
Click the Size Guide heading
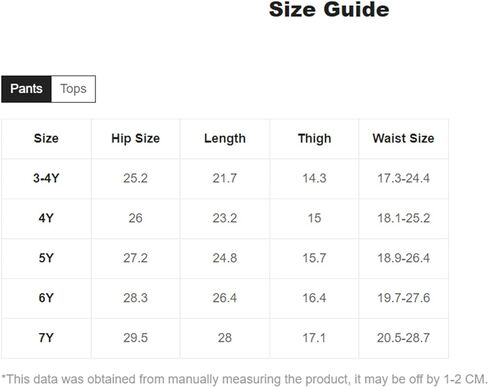click(329, 9)
